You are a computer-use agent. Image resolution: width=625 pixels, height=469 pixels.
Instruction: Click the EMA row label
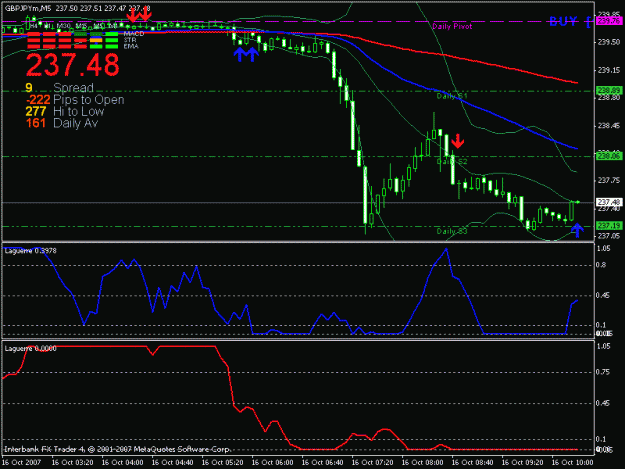(131, 46)
